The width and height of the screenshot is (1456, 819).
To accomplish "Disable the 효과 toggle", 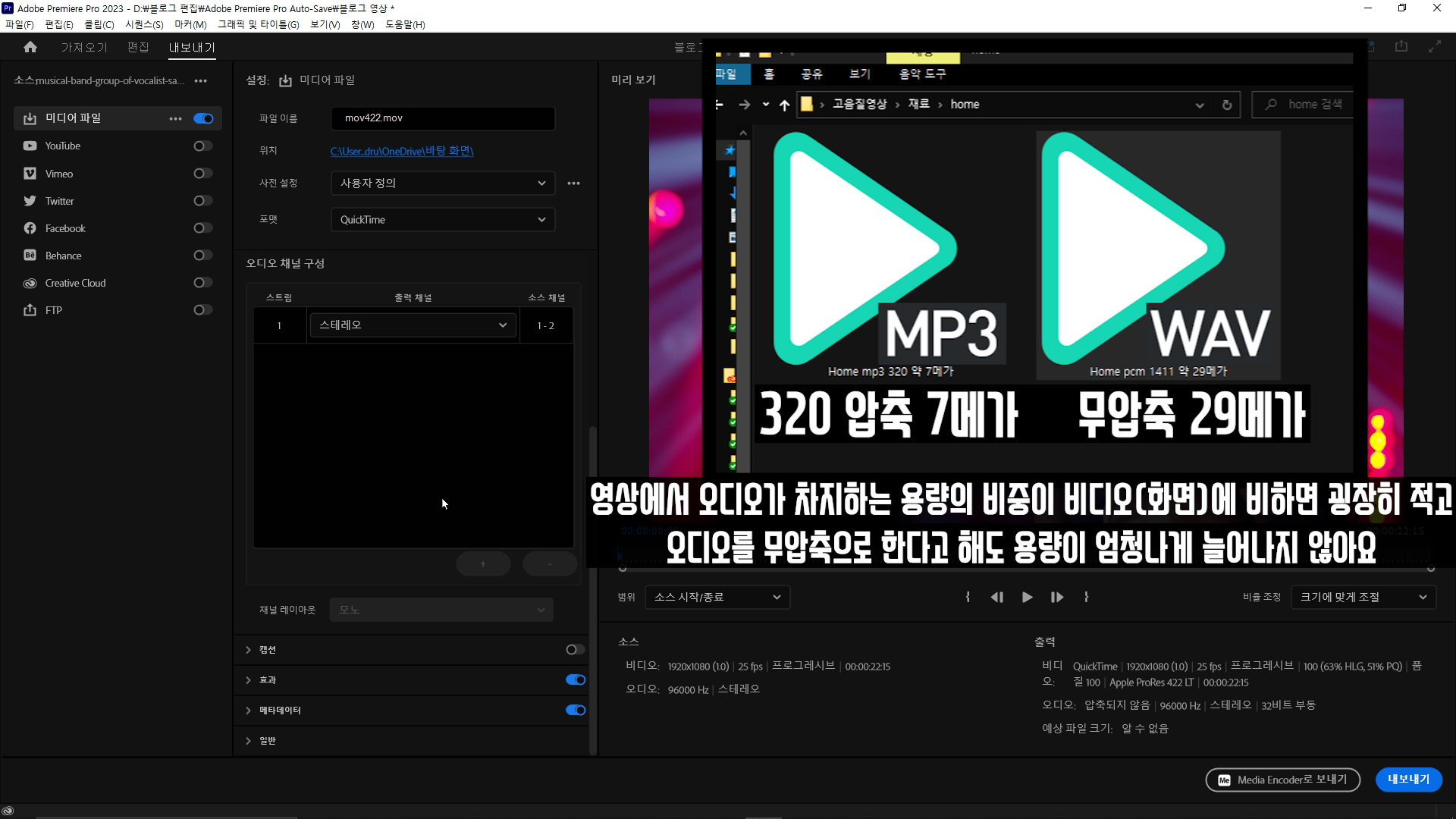I will 575,679.
